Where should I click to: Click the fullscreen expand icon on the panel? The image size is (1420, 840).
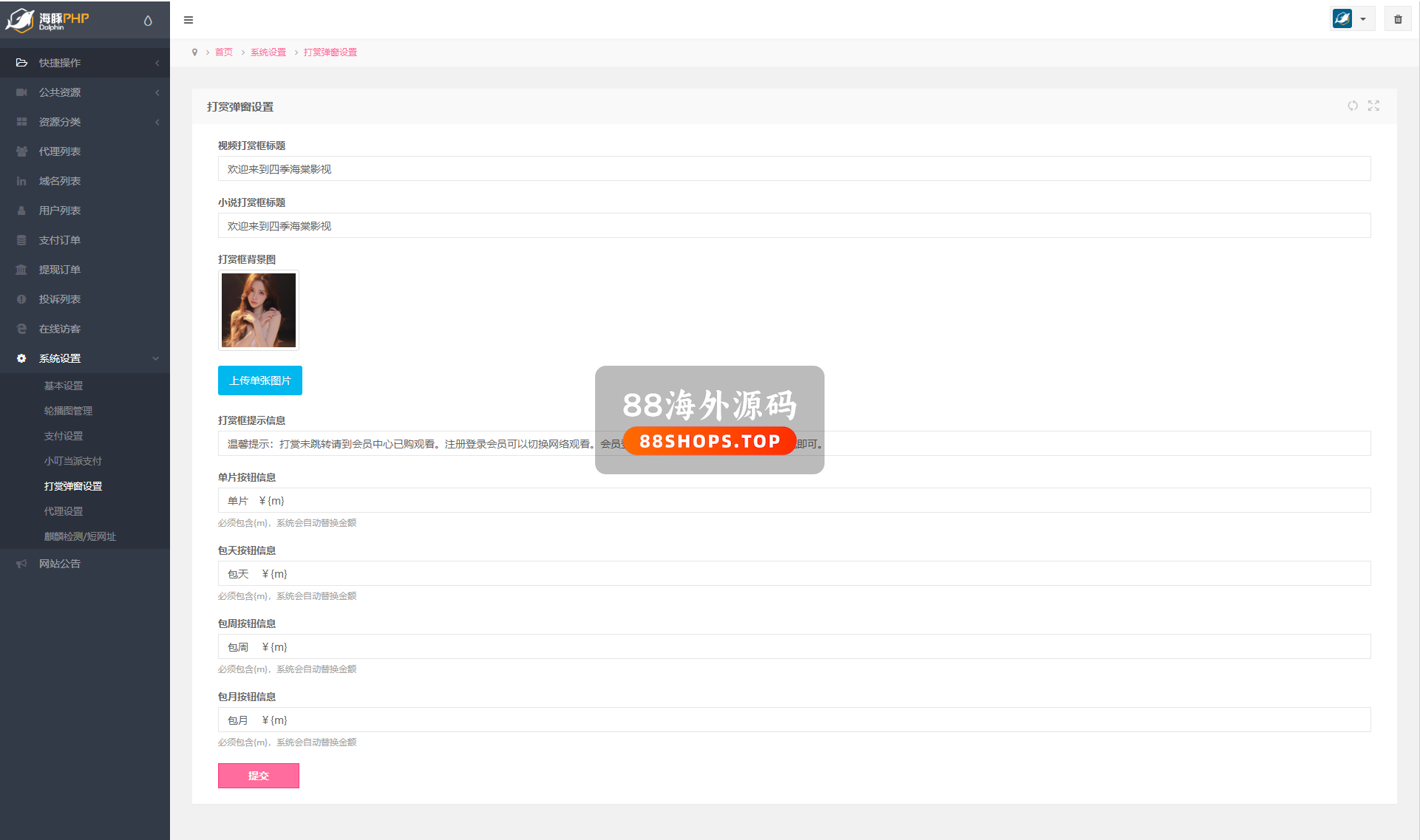pyautogui.click(x=1373, y=106)
